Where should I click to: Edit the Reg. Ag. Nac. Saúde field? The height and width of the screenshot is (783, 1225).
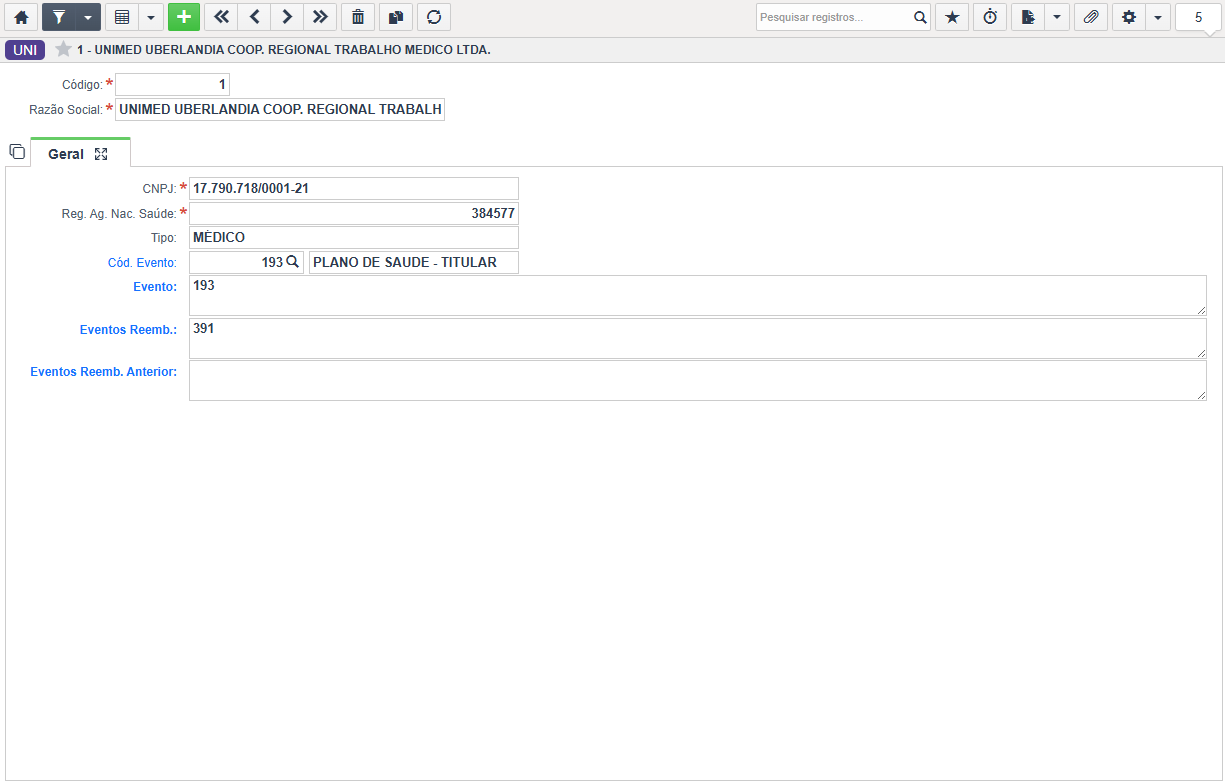(354, 213)
